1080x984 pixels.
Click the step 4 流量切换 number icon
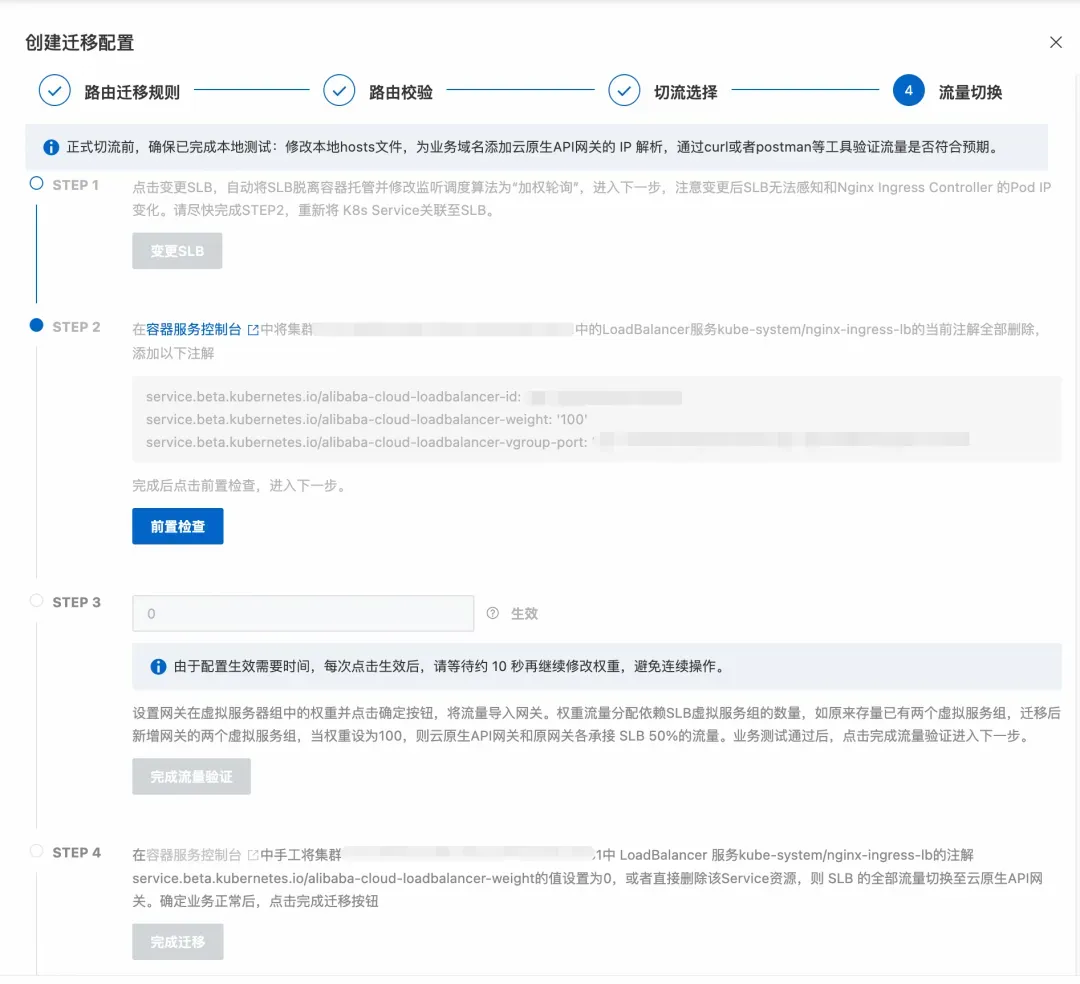tap(908, 90)
